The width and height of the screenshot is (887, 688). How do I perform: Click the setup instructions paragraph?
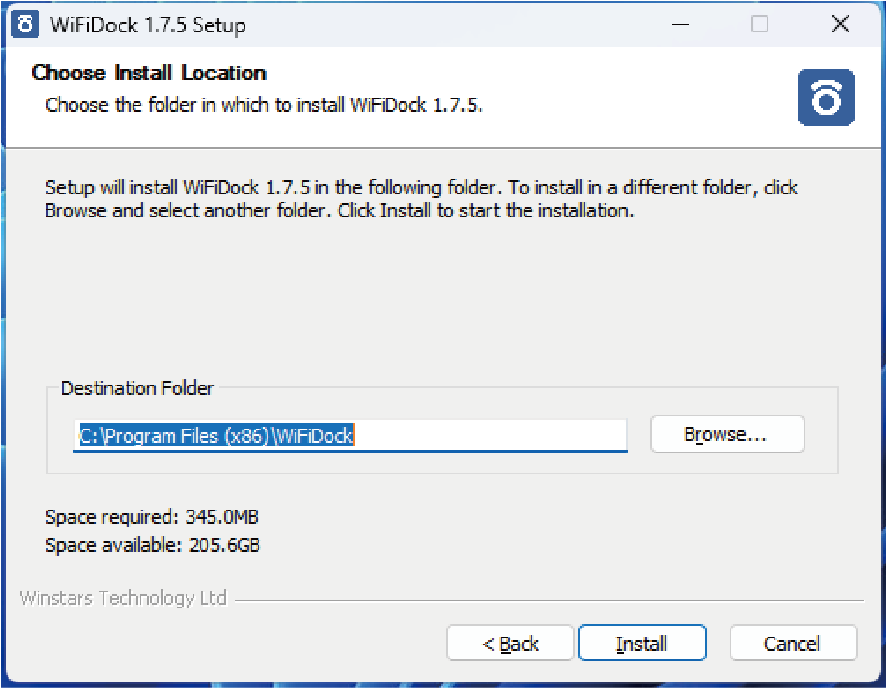pos(420,199)
